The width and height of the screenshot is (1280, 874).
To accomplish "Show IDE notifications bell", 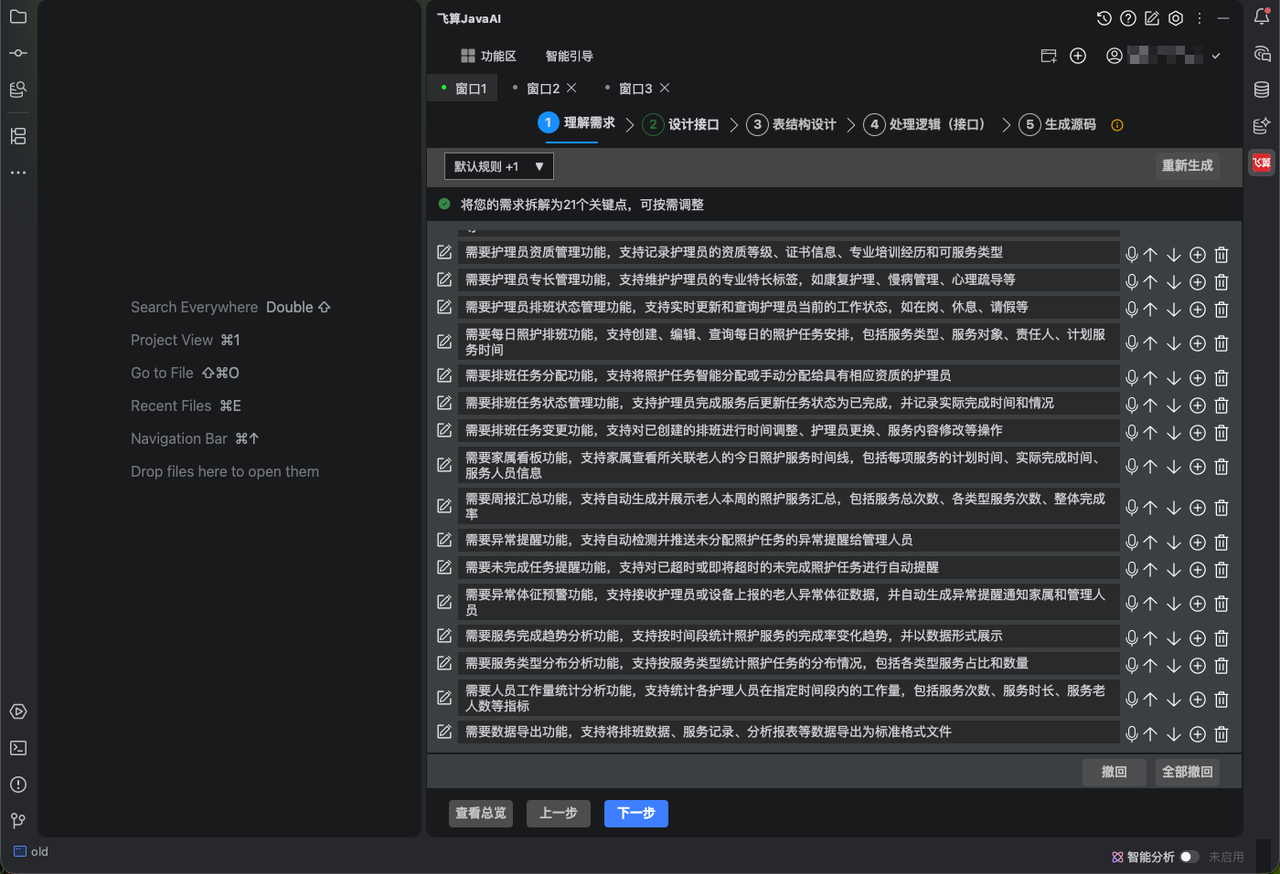I will pyautogui.click(x=1262, y=17).
